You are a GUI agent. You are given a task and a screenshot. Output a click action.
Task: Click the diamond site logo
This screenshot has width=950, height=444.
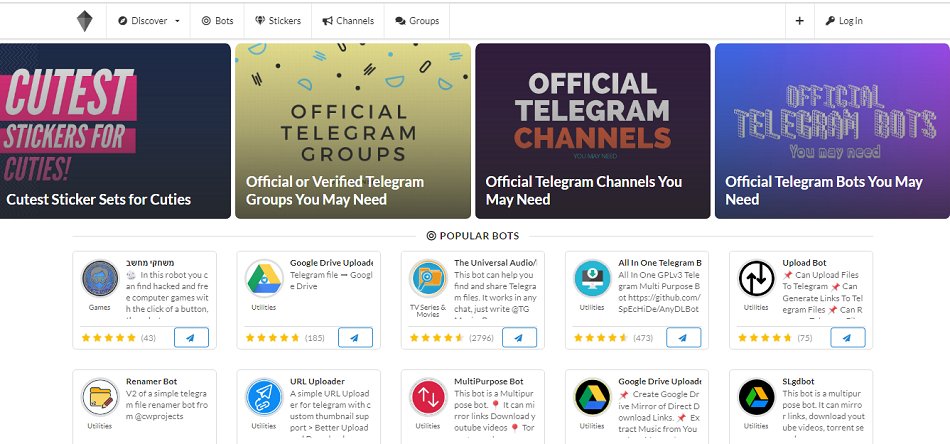(x=85, y=21)
